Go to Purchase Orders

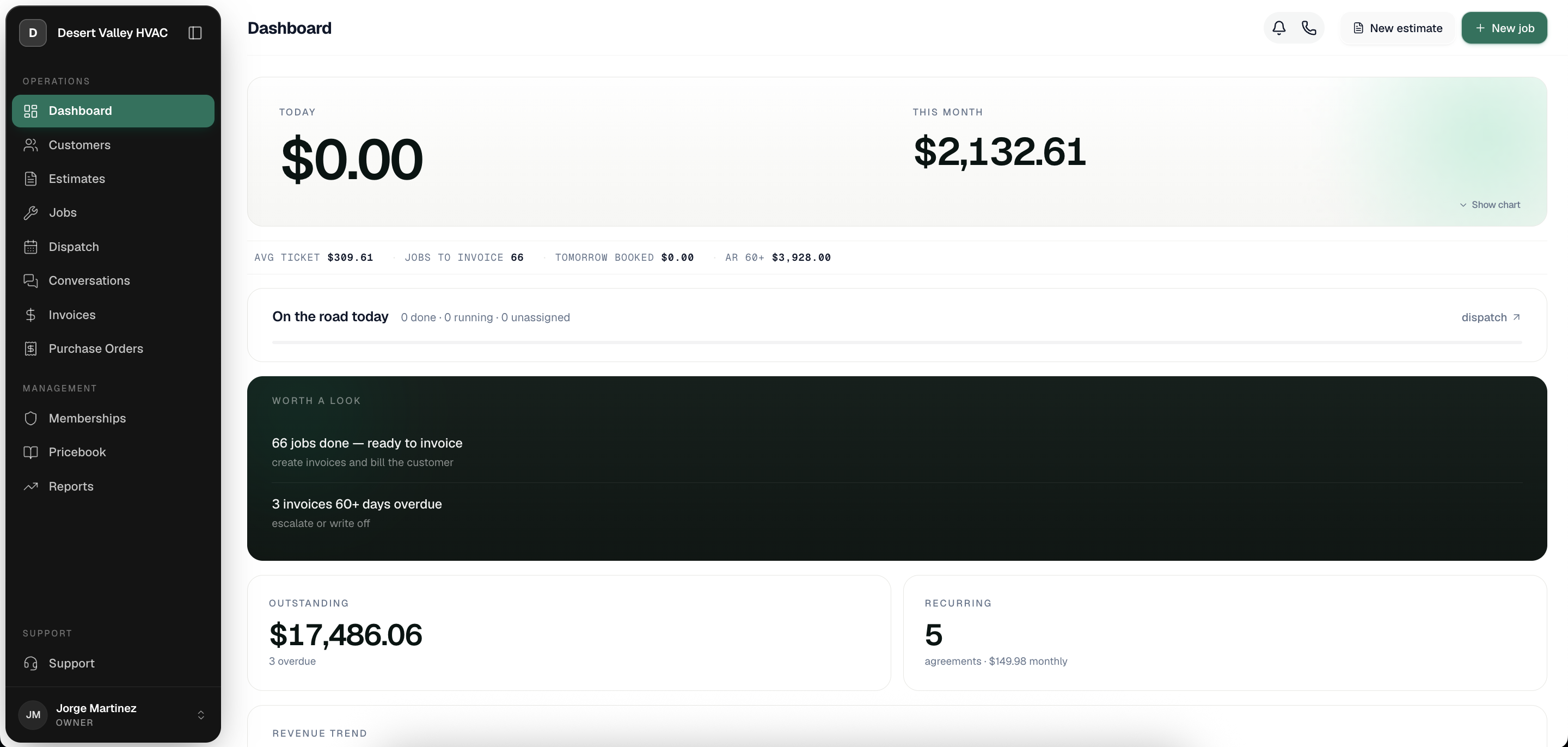pyautogui.click(x=113, y=349)
